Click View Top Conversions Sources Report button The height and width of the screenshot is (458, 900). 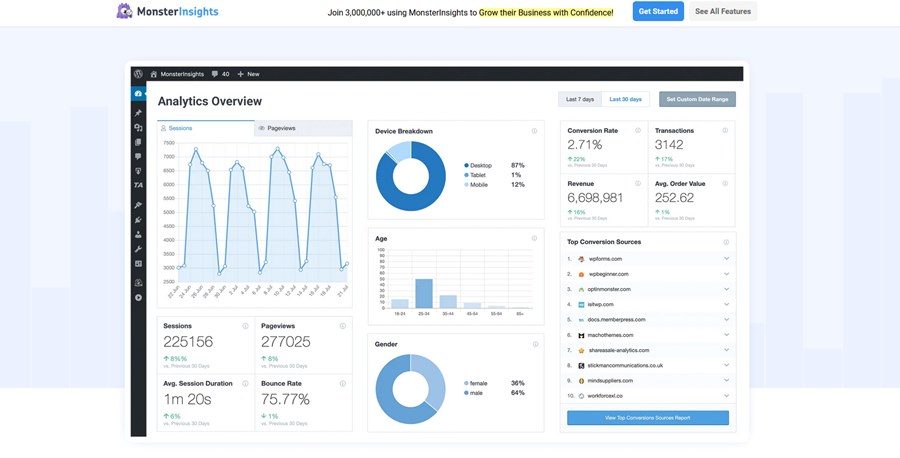647,418
